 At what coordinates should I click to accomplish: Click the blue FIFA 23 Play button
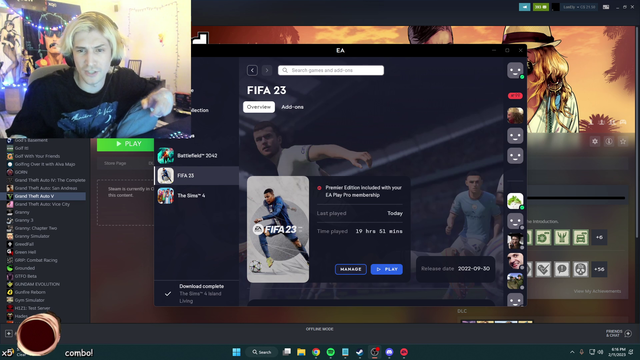387,269
